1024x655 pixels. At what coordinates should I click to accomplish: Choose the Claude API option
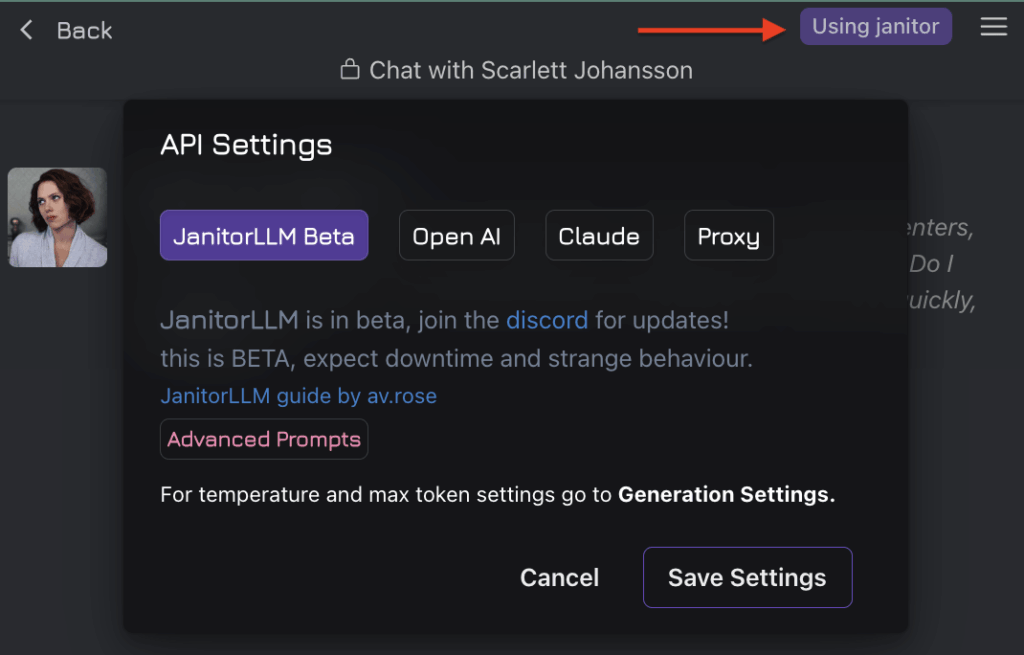coord(599,235)
